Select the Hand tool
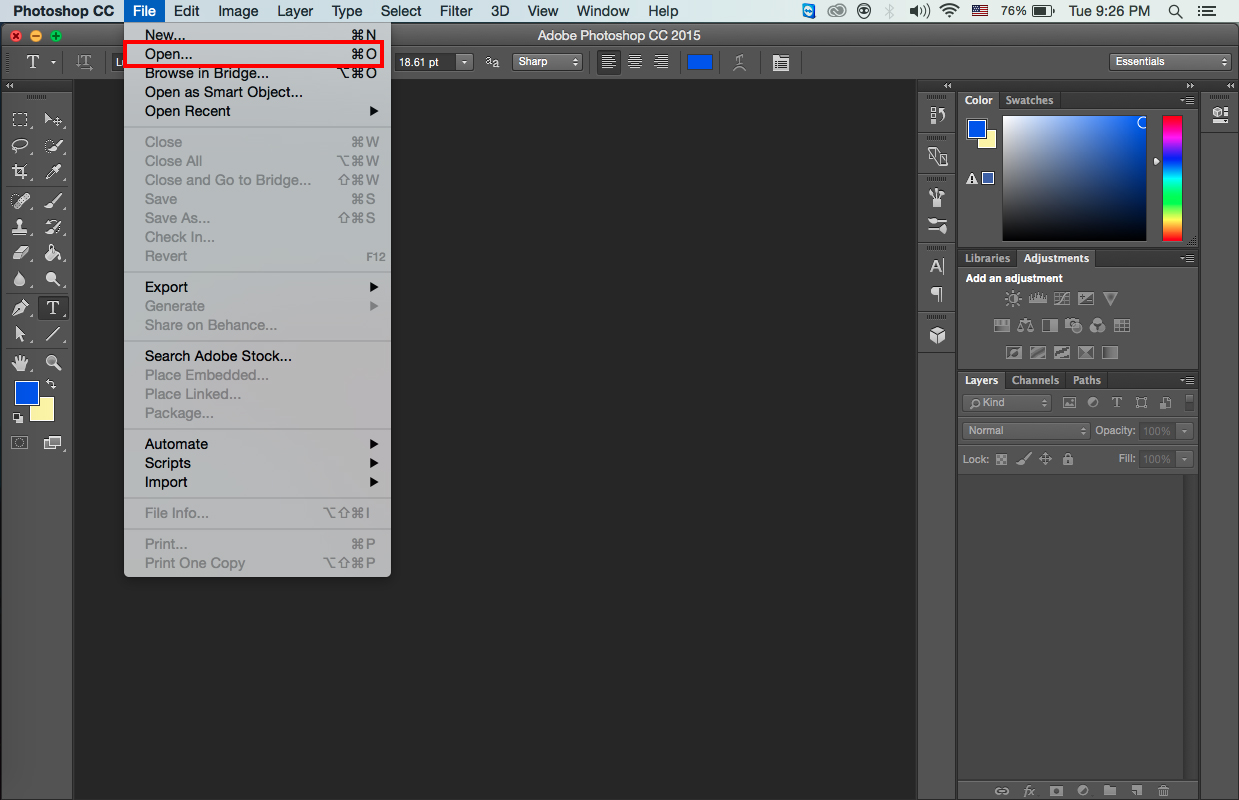 (20, 363)
